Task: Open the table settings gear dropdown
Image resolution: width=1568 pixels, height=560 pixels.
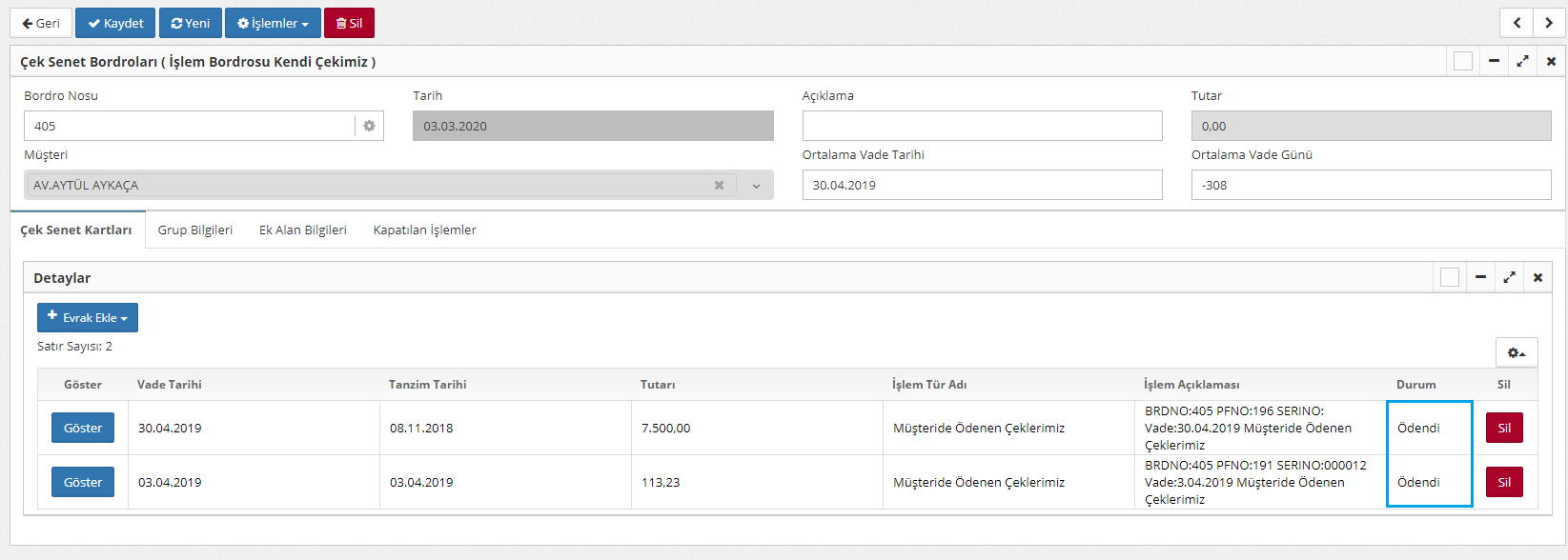Action: (x=1516, y=352)
